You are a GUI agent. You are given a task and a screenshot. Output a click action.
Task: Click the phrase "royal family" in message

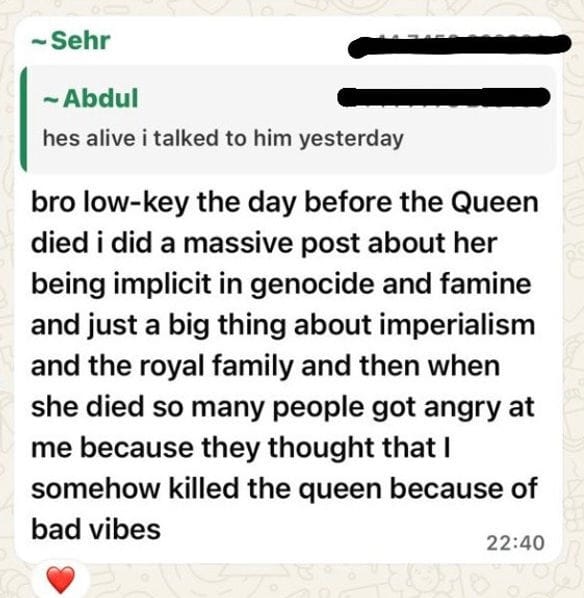pos(216,366)
